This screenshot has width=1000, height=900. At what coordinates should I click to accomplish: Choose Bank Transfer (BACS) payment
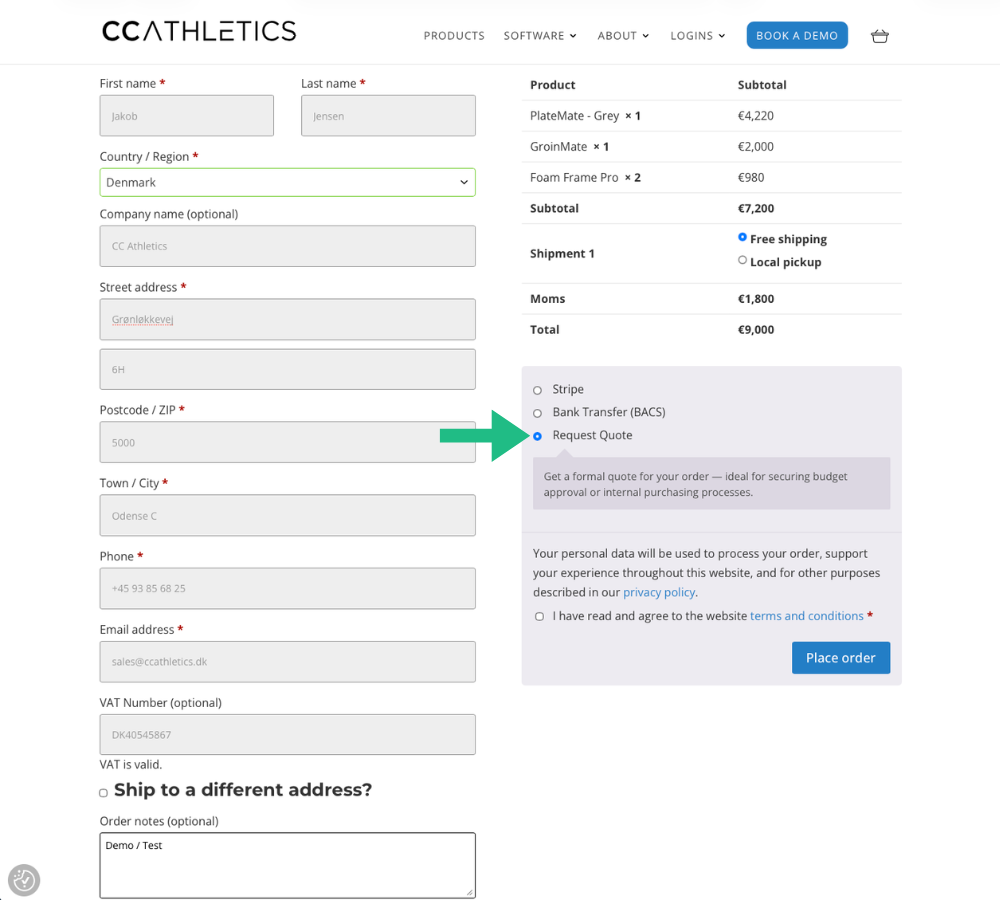click(538, 413)
